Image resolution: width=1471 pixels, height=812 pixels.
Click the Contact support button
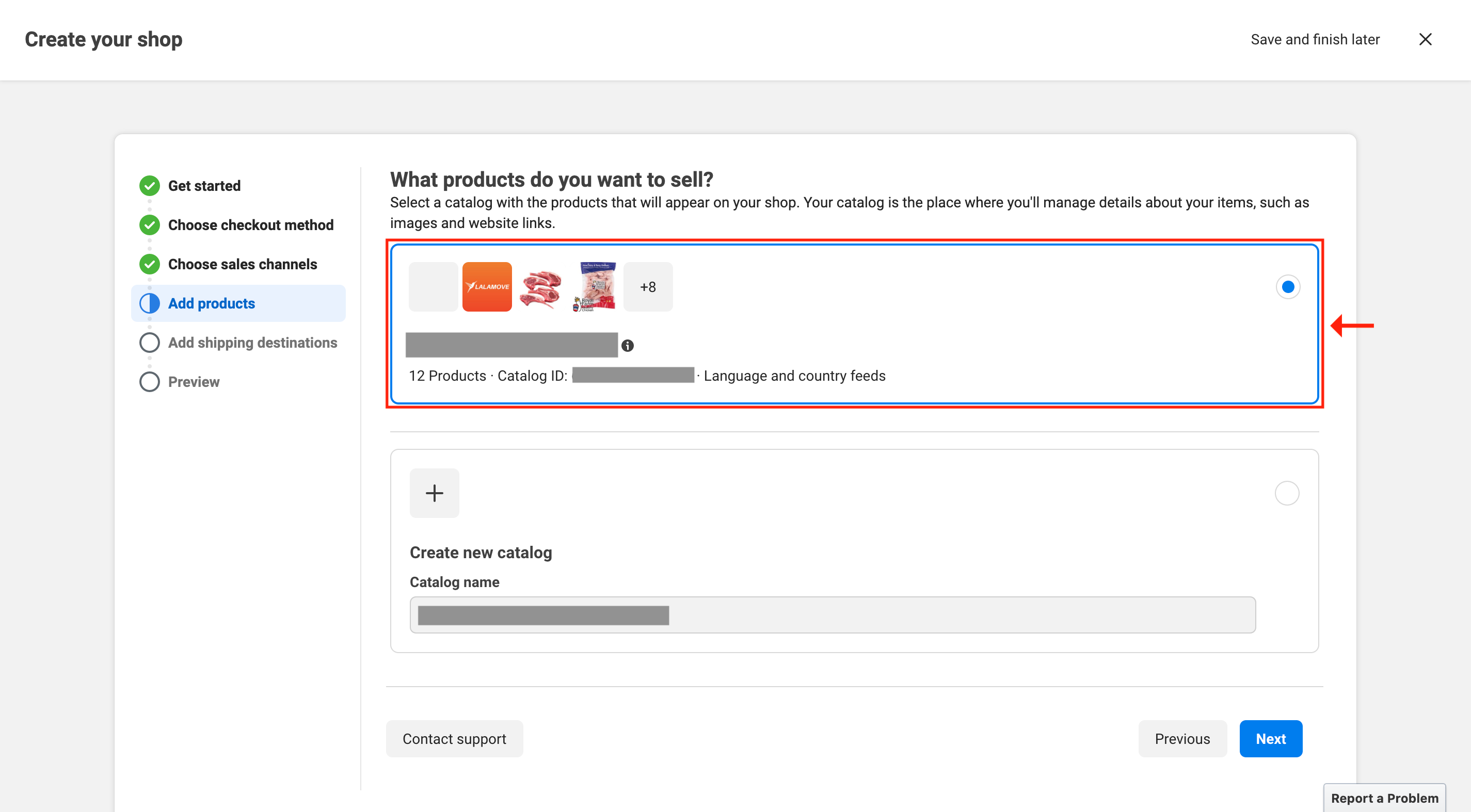coord(454,739)
